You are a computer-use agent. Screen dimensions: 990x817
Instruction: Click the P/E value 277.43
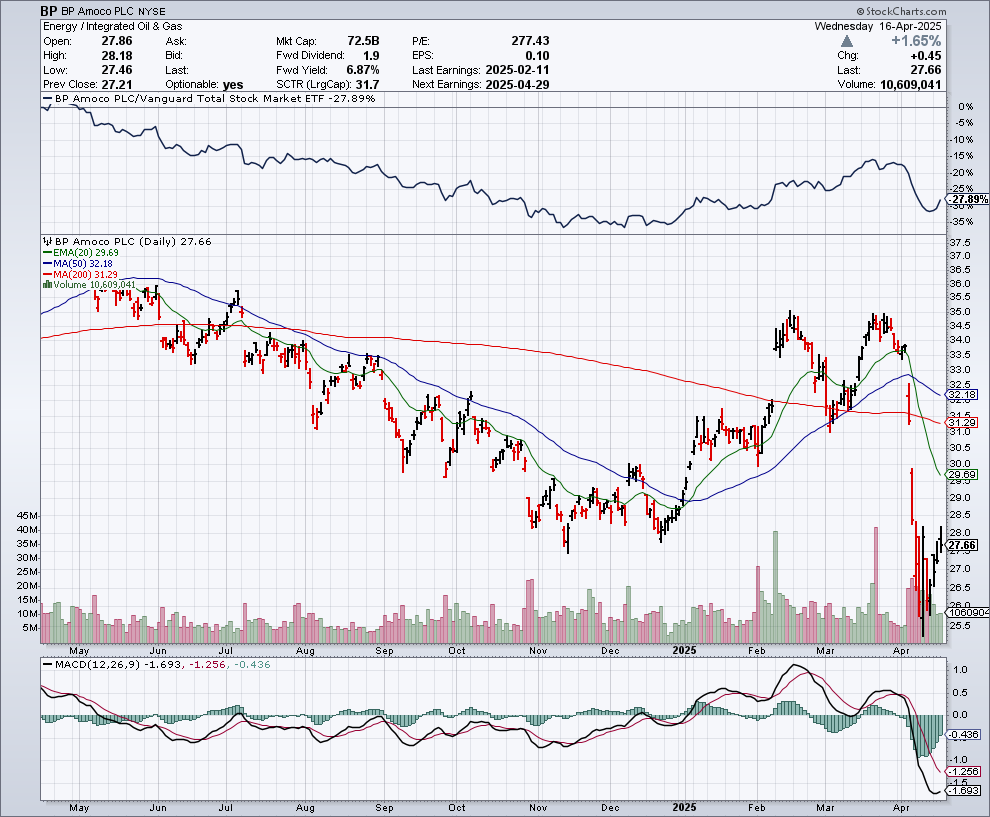530,41
